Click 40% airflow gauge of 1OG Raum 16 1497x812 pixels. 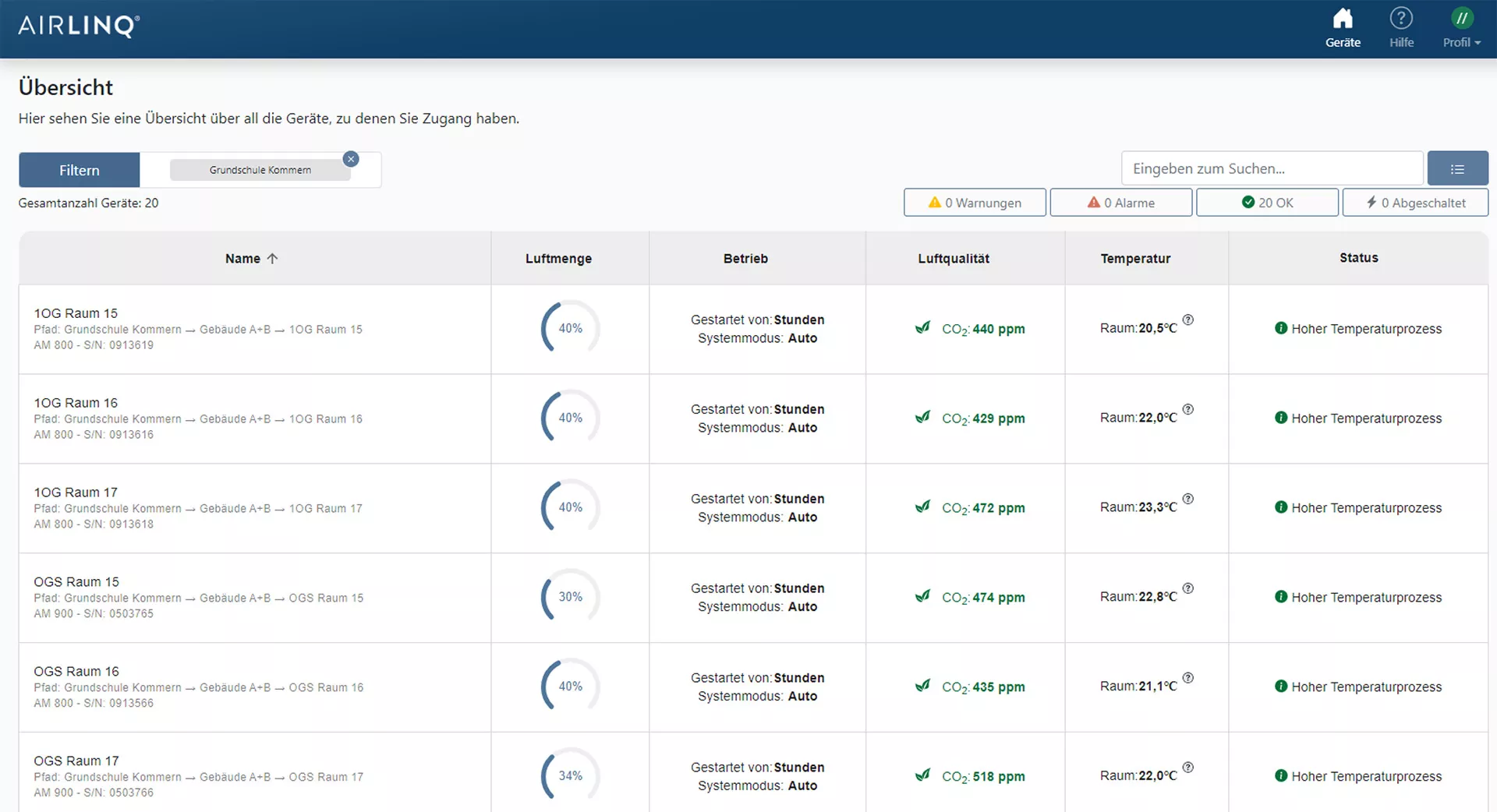coord(570,418)
